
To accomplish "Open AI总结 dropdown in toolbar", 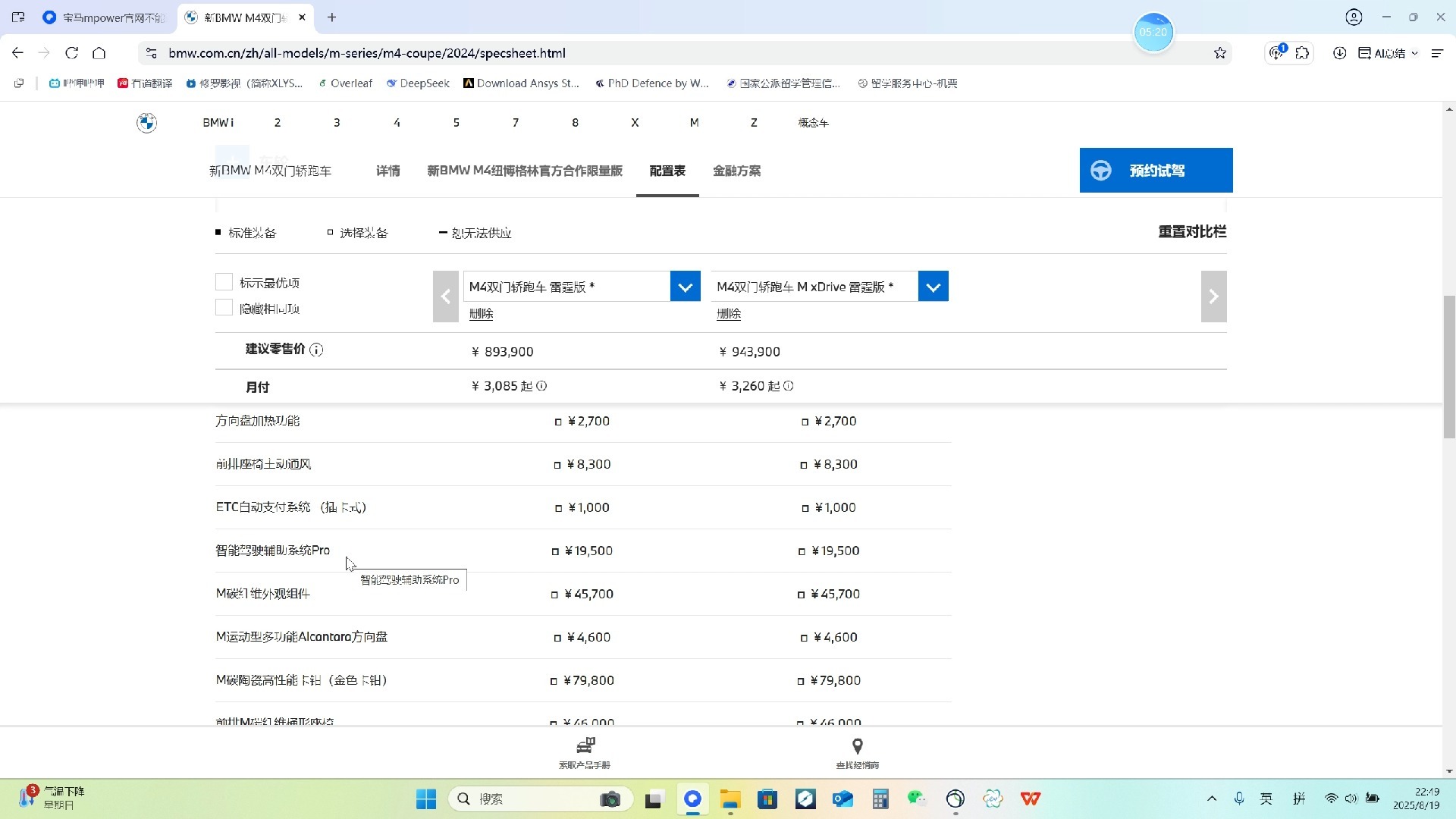I will (x=1388, y=53).
